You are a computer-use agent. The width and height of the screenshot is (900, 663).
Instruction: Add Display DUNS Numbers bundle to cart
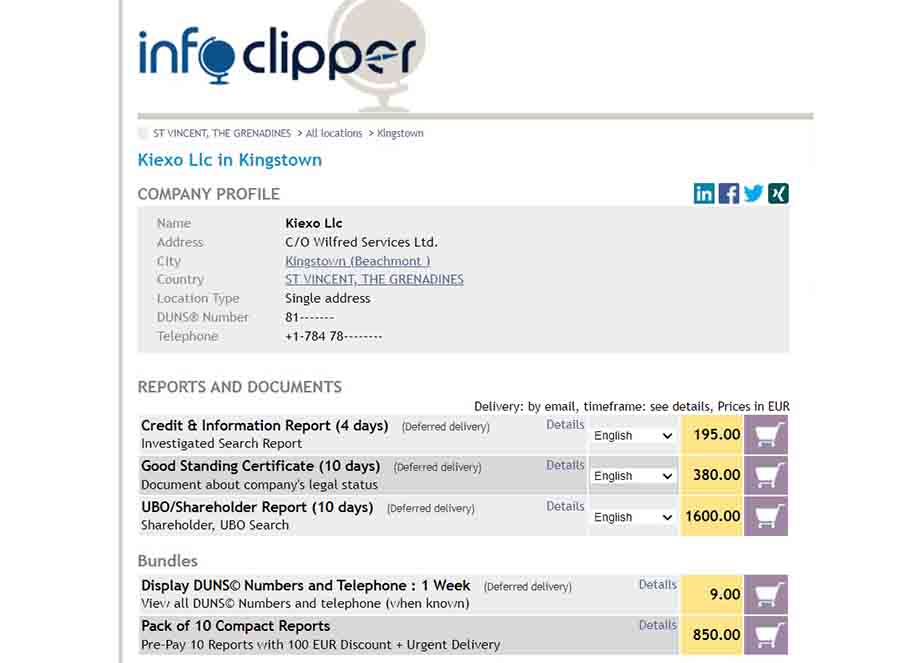click(x=766, y=594)
